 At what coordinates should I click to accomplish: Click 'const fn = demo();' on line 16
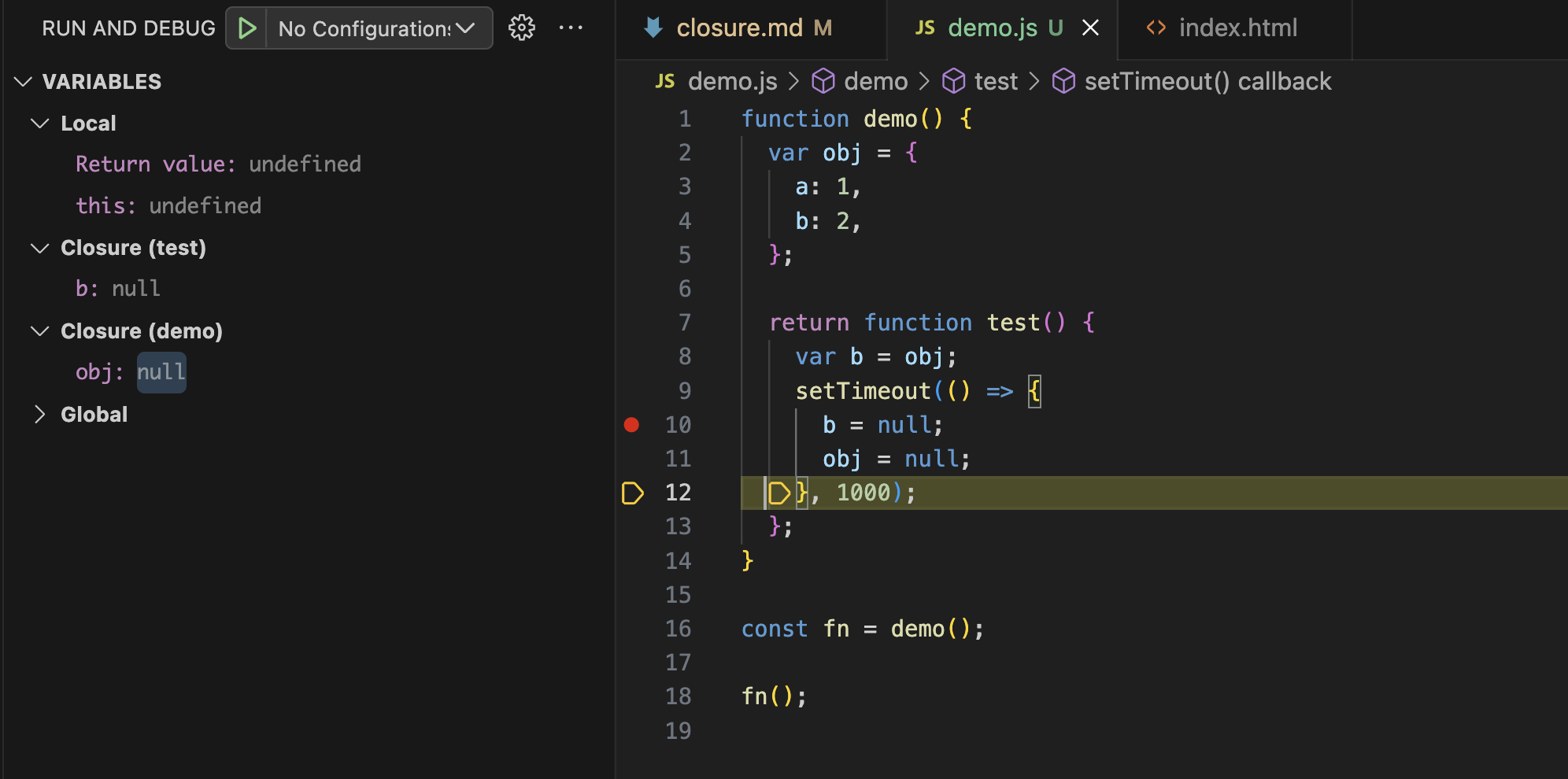[x=863, y=629]
